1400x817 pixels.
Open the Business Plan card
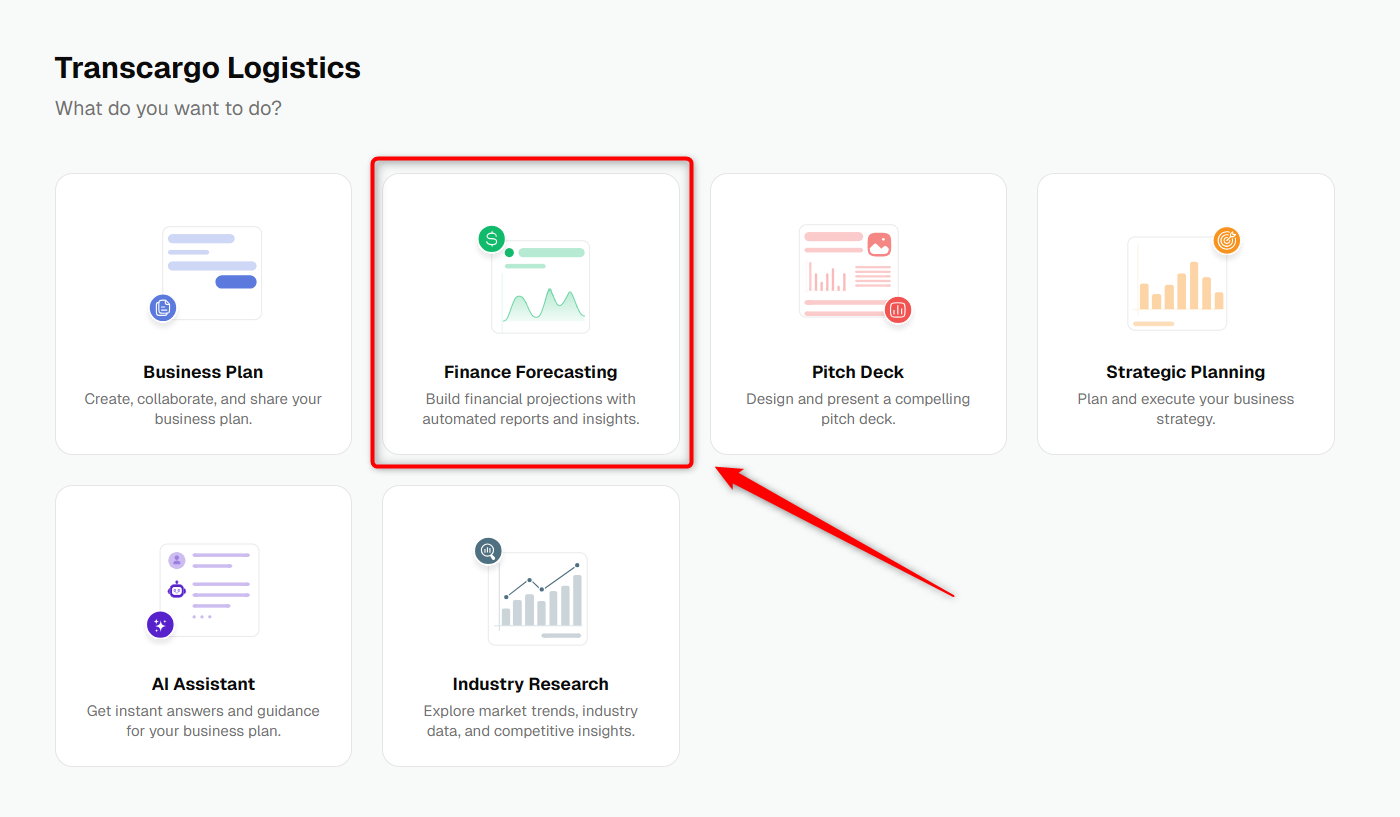point(203,314)
